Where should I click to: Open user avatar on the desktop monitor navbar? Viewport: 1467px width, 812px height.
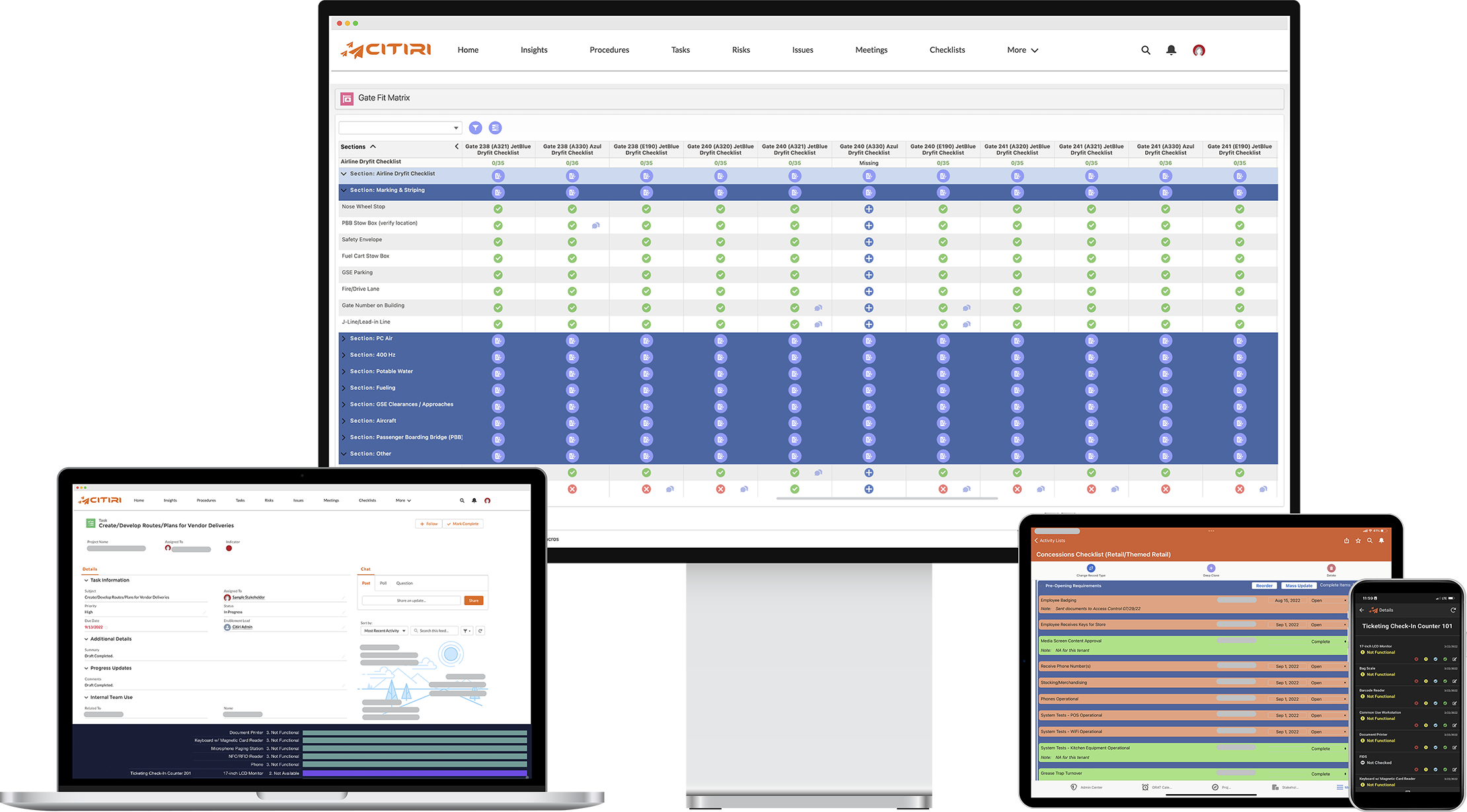[x=1199, y=50]
